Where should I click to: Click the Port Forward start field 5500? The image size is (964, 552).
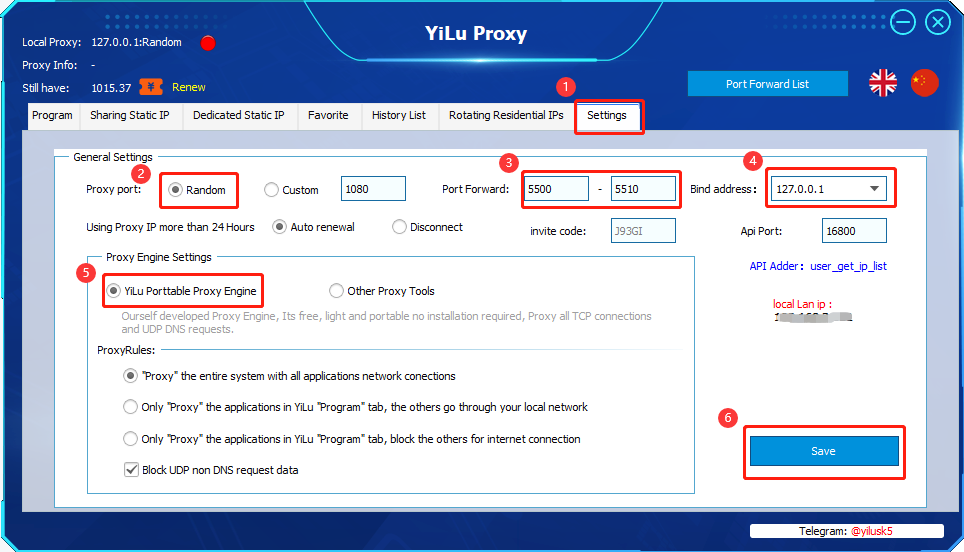tap(556, 189)
